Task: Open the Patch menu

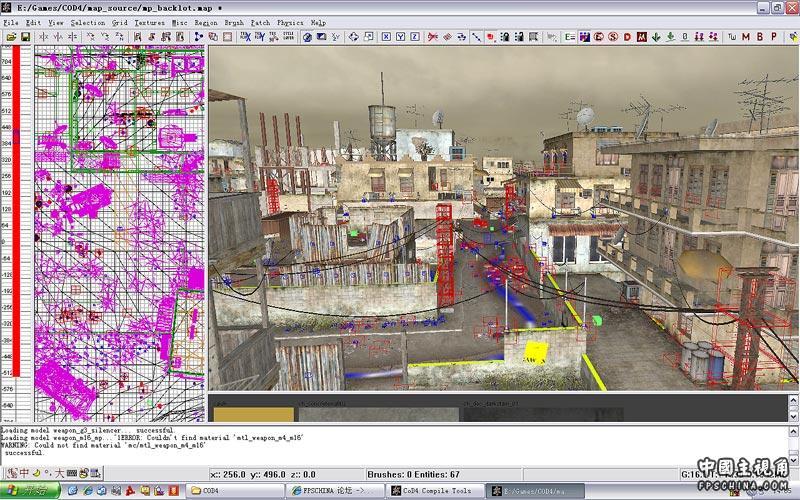Action: coord(261,22)
